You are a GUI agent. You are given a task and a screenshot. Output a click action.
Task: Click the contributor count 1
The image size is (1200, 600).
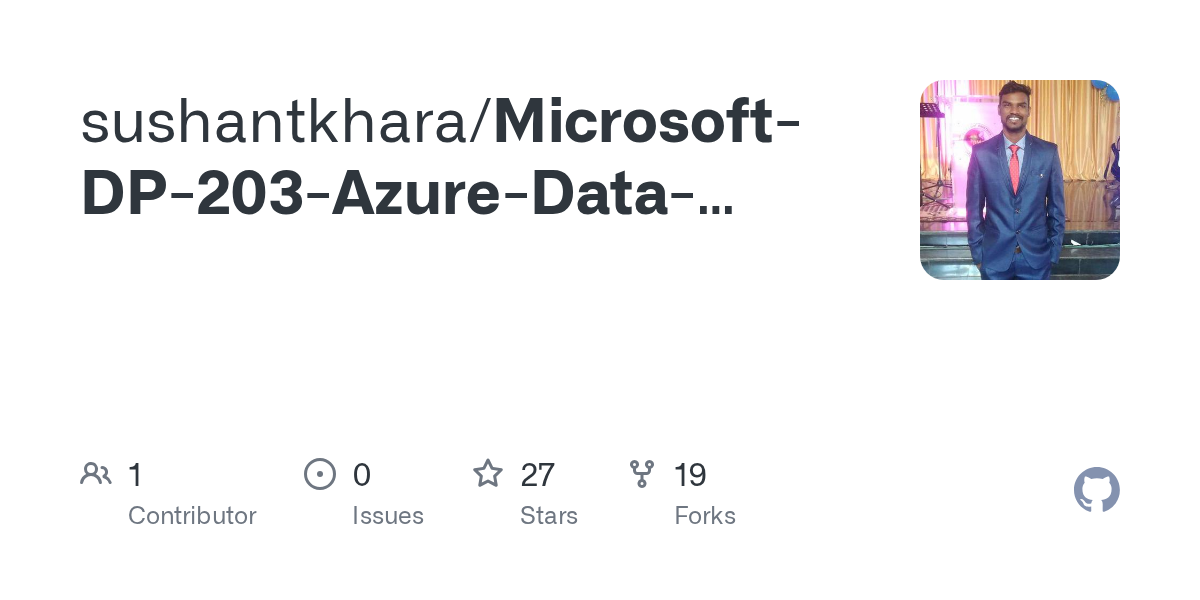(135, 475)
